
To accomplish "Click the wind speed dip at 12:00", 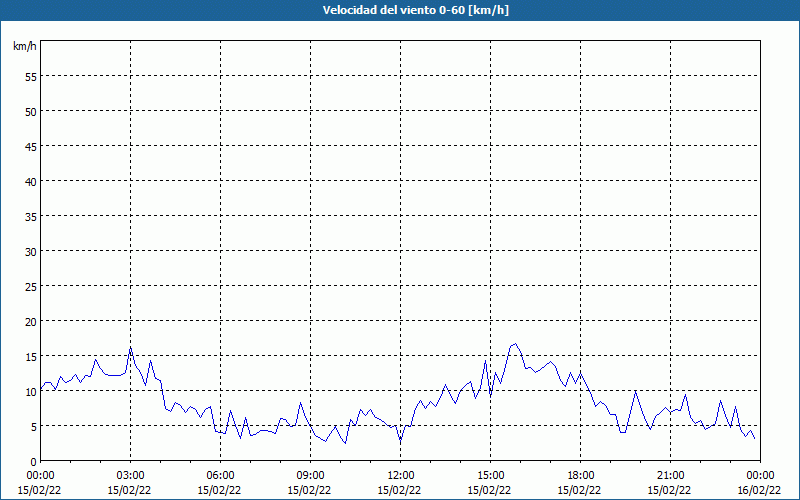I will coord(401,440).
